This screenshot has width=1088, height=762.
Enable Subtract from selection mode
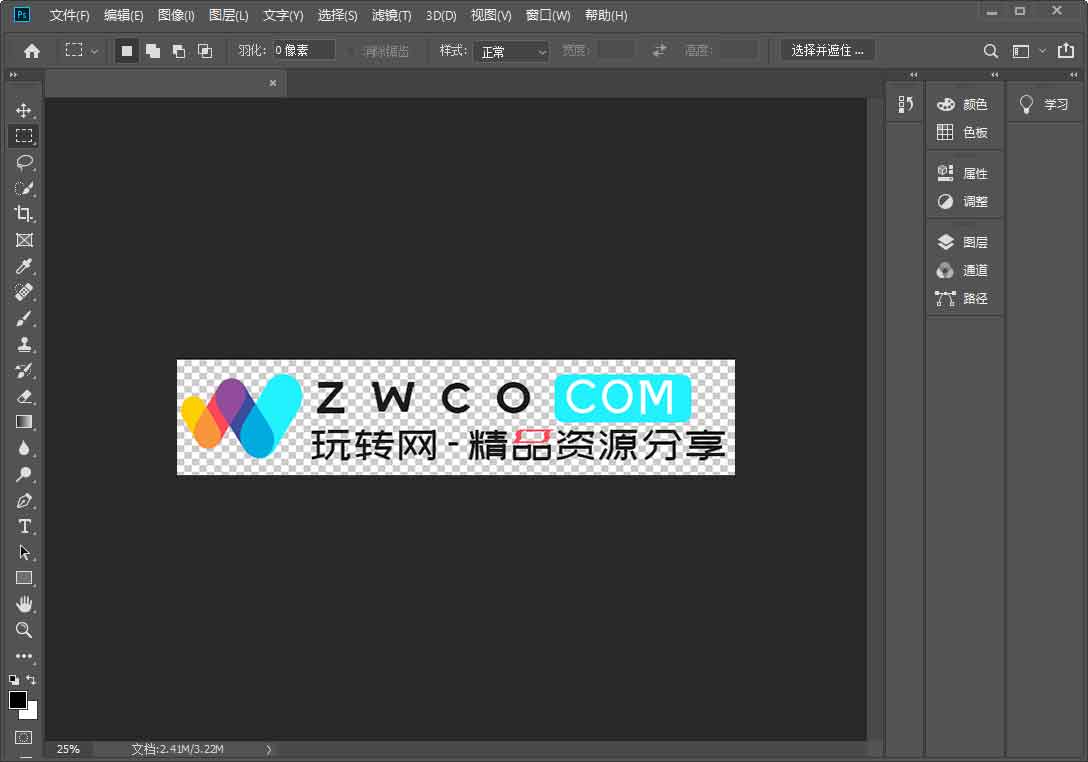(179, 51)
